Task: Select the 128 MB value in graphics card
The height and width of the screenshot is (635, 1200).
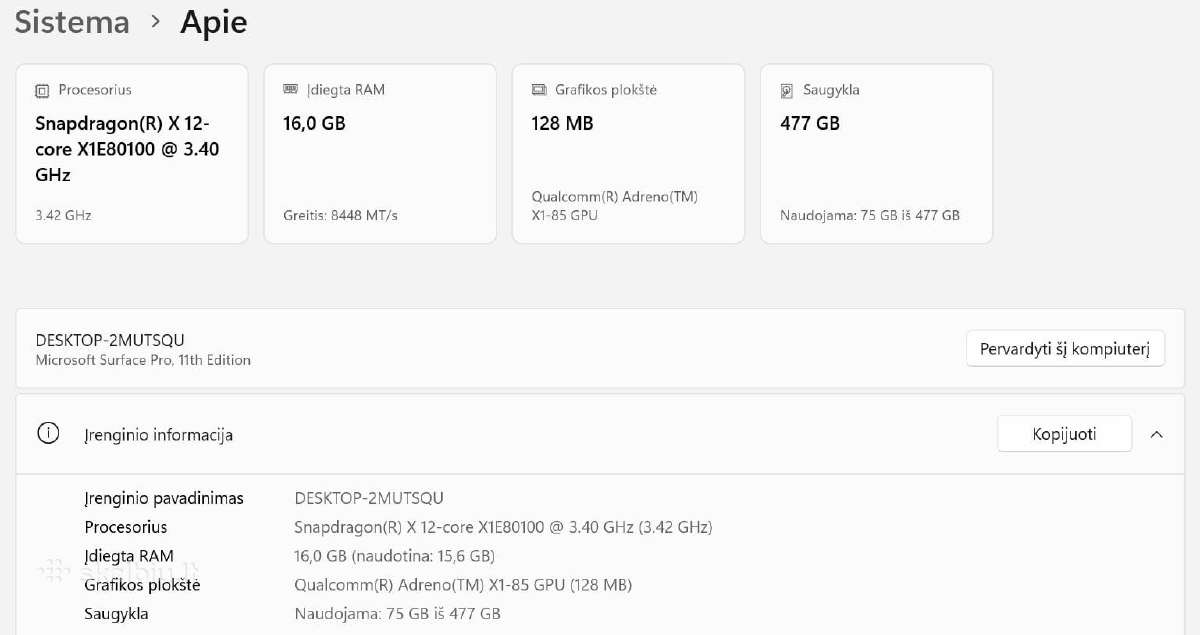Action: coord(562,123)
